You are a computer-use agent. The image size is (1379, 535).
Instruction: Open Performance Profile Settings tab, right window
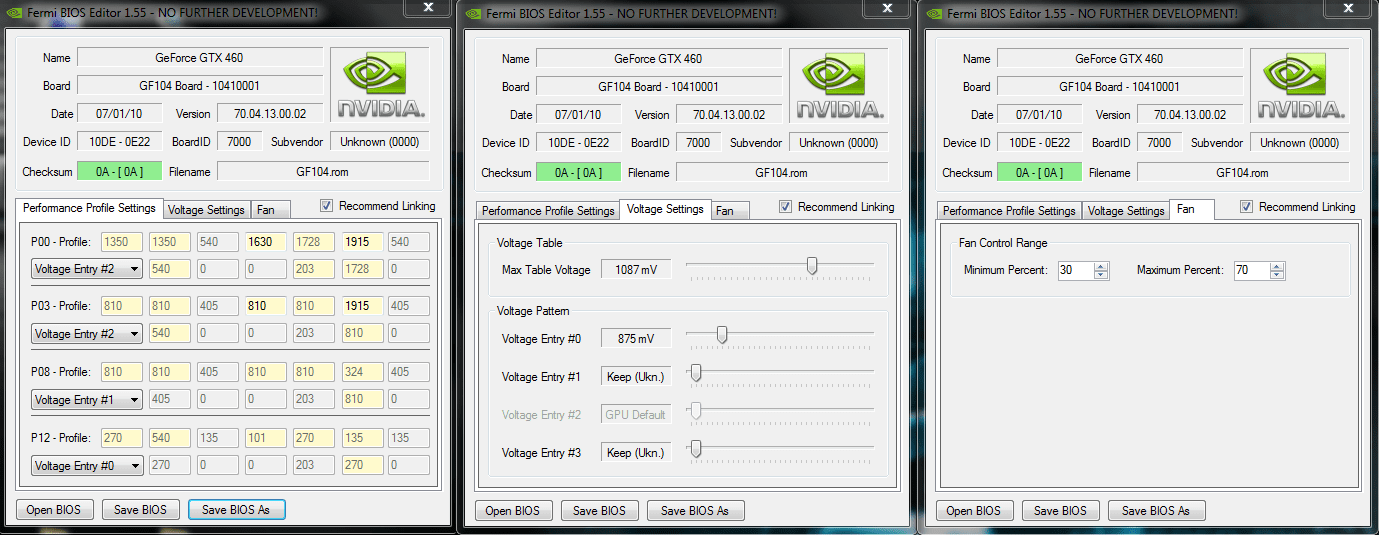pyautogui.click(x=1010, y=211)
